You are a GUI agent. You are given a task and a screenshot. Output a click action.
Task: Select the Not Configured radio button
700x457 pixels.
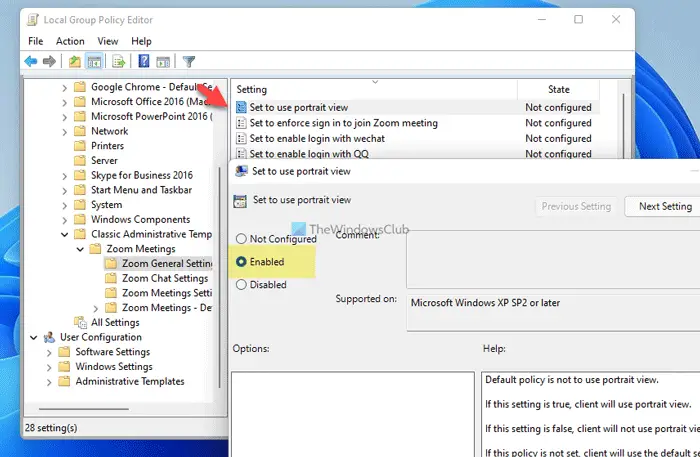tap(241, 239)
